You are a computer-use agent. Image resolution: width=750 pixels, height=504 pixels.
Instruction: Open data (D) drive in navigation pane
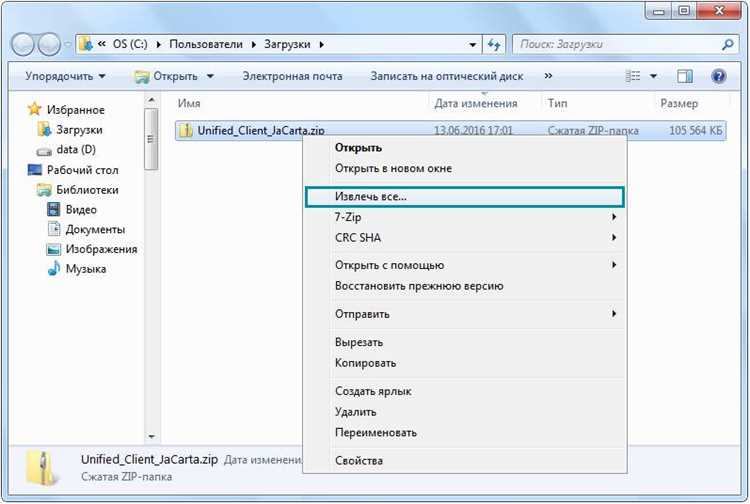coord(66,150)
